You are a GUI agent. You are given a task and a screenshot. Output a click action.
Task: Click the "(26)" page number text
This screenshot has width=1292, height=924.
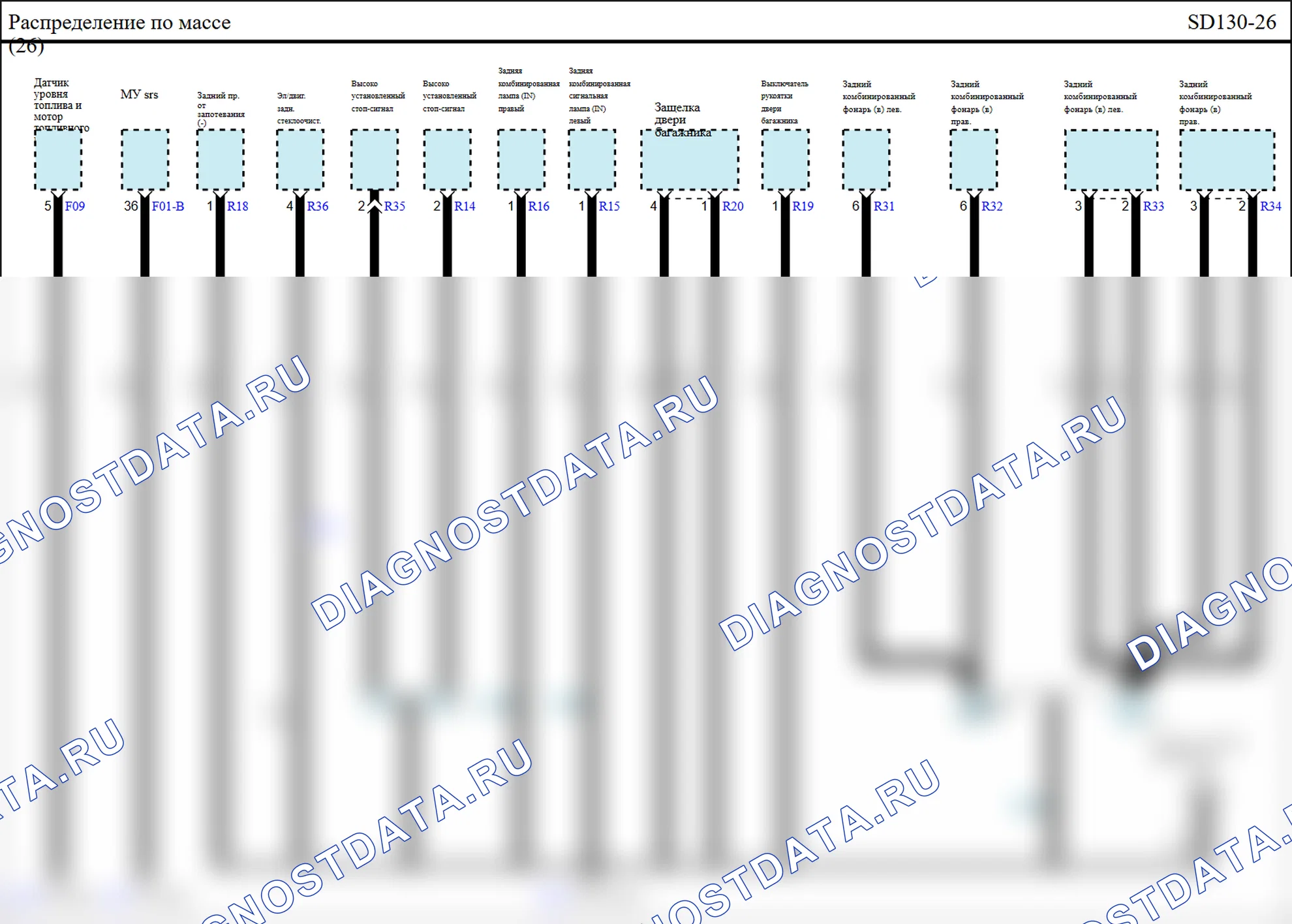click(x=26, y=46)
